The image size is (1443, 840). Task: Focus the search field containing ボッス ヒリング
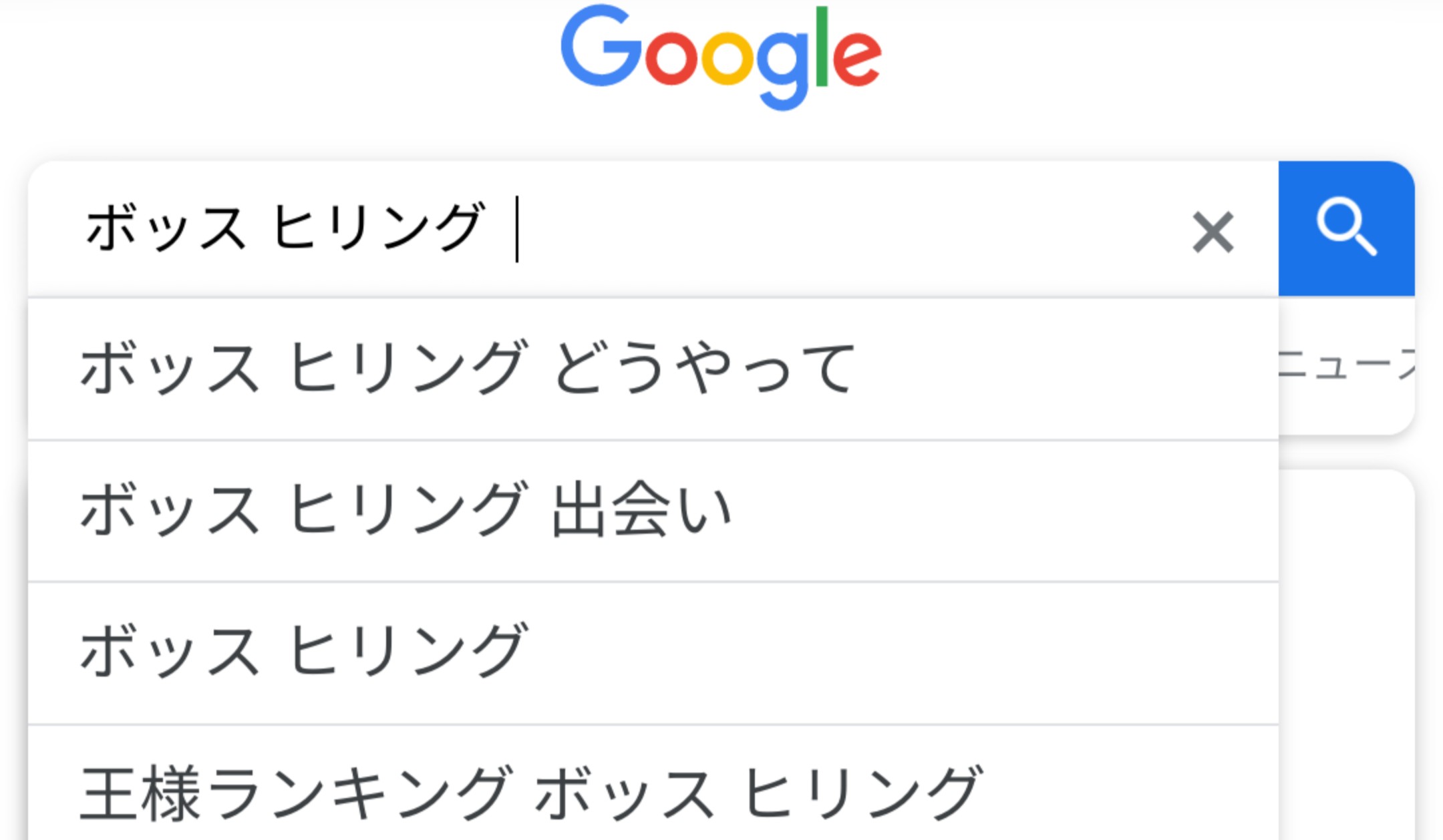pos(601,228)
